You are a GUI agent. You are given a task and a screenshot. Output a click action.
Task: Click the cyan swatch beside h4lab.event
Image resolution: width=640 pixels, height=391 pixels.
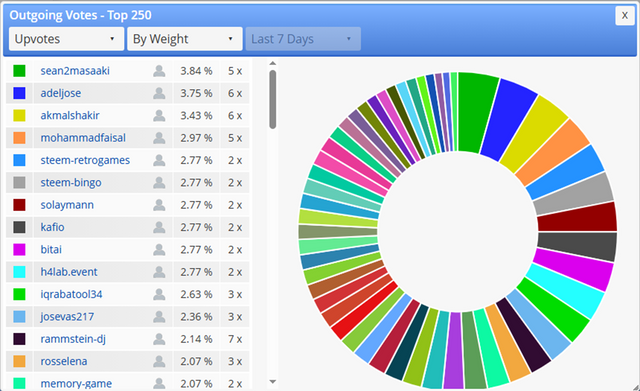coord(19,272)
